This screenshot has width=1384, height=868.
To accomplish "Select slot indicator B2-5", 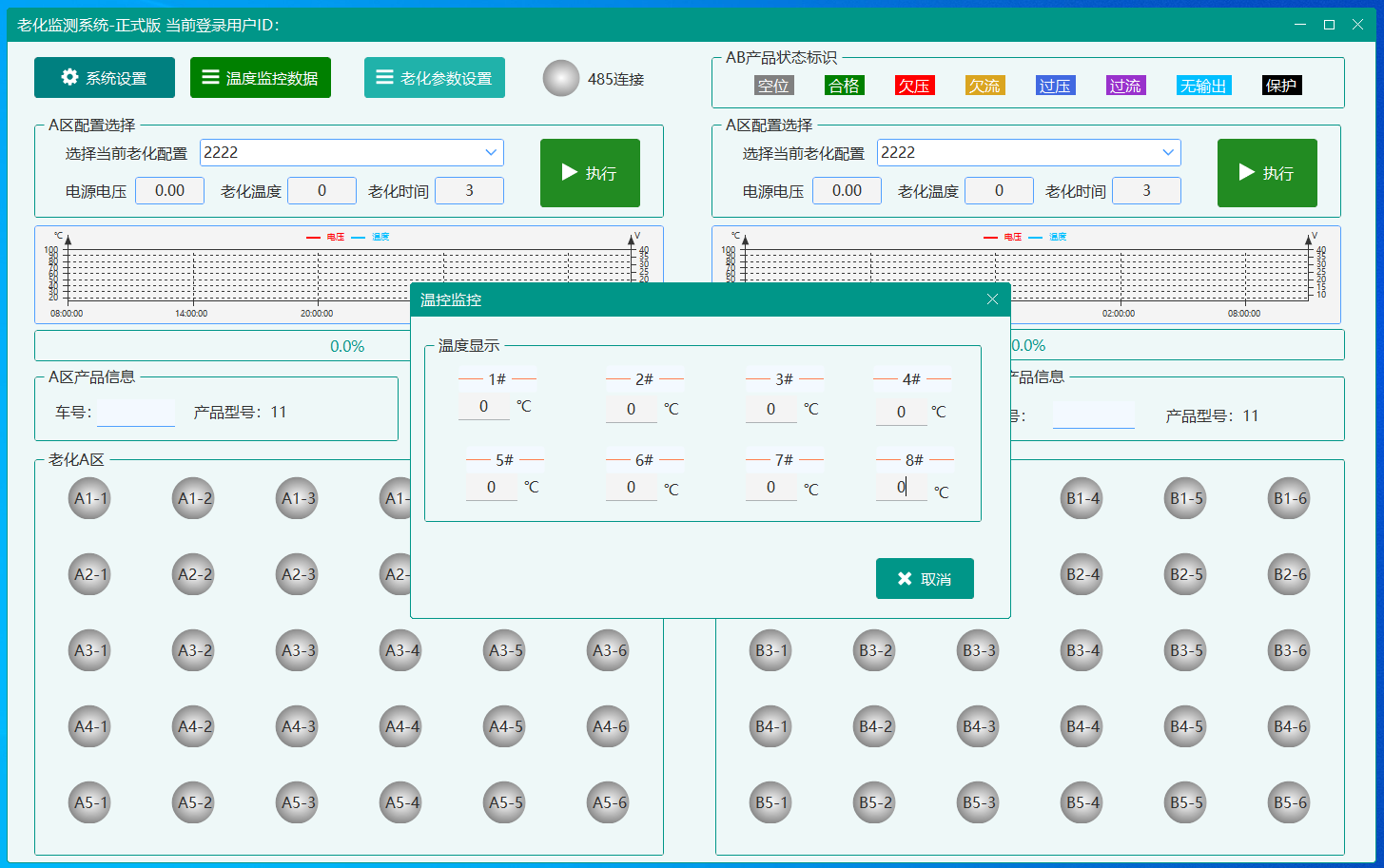I will (x=1186, y=574).
